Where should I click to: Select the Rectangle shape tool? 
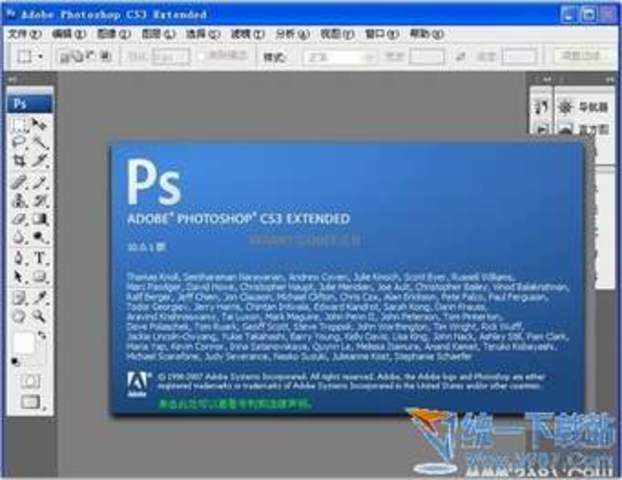[x=40, y=276]
